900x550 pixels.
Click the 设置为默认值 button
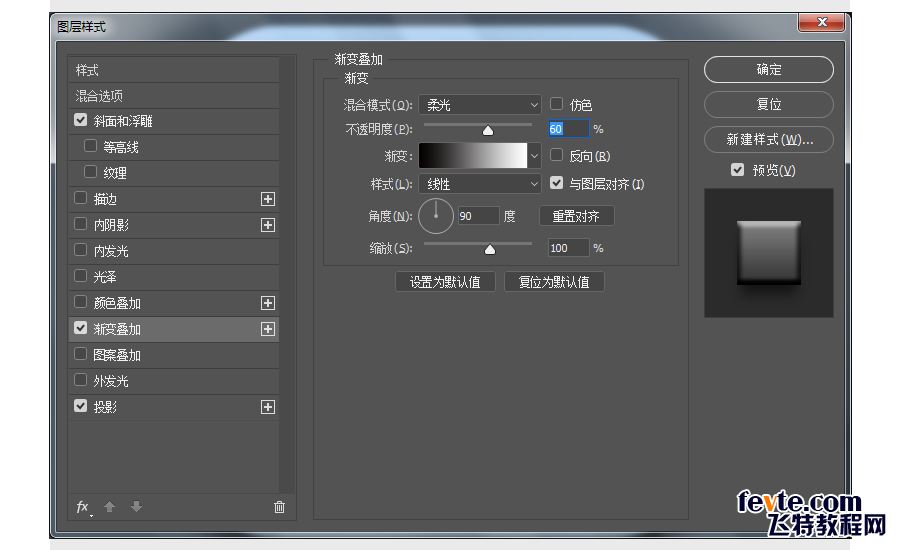(x=445, y=282)
